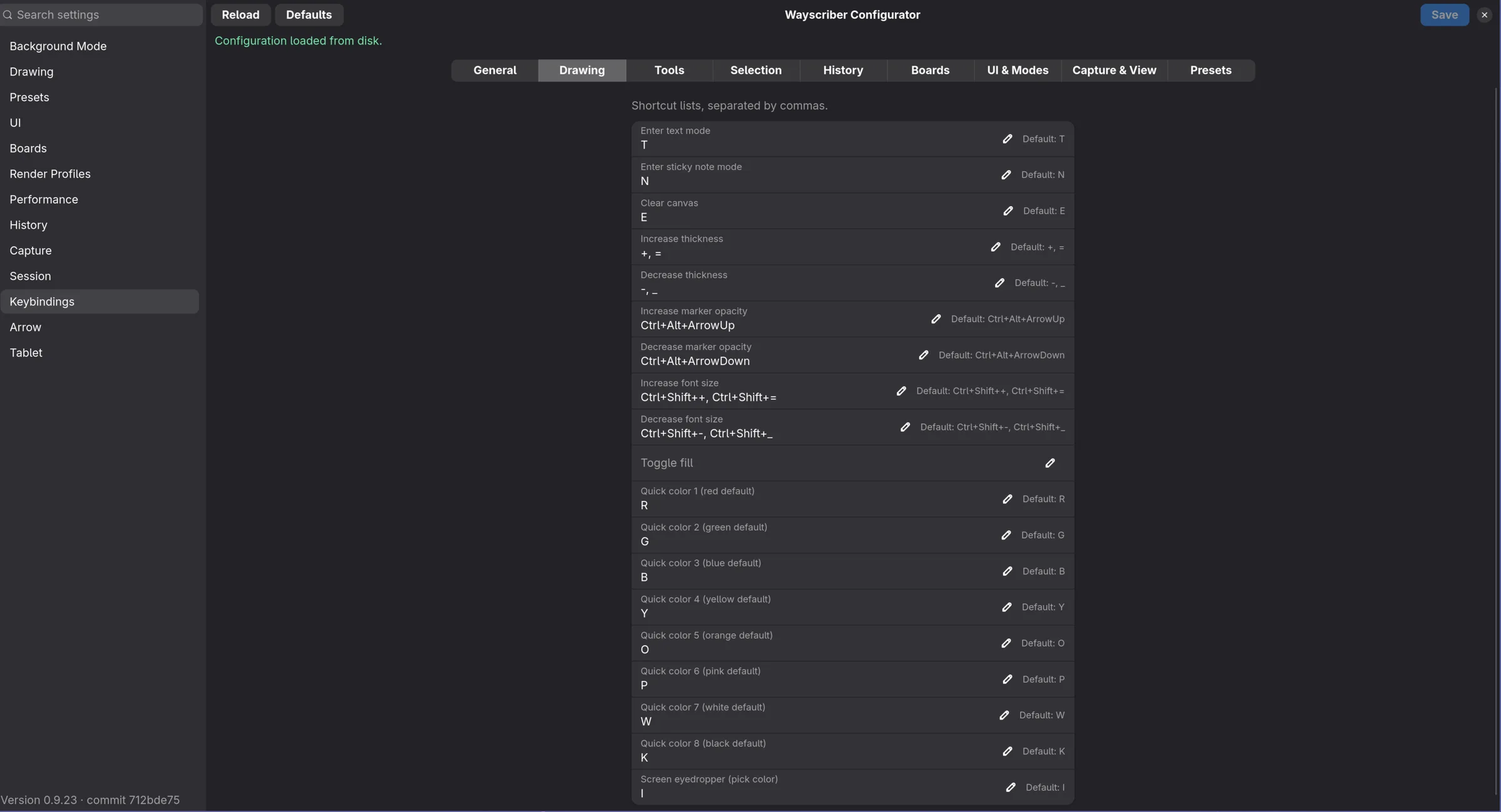Viewport: 1501px width, 812px height.
Task: Open Tablet section in the sidebar
Action: [x=99, y=353]
